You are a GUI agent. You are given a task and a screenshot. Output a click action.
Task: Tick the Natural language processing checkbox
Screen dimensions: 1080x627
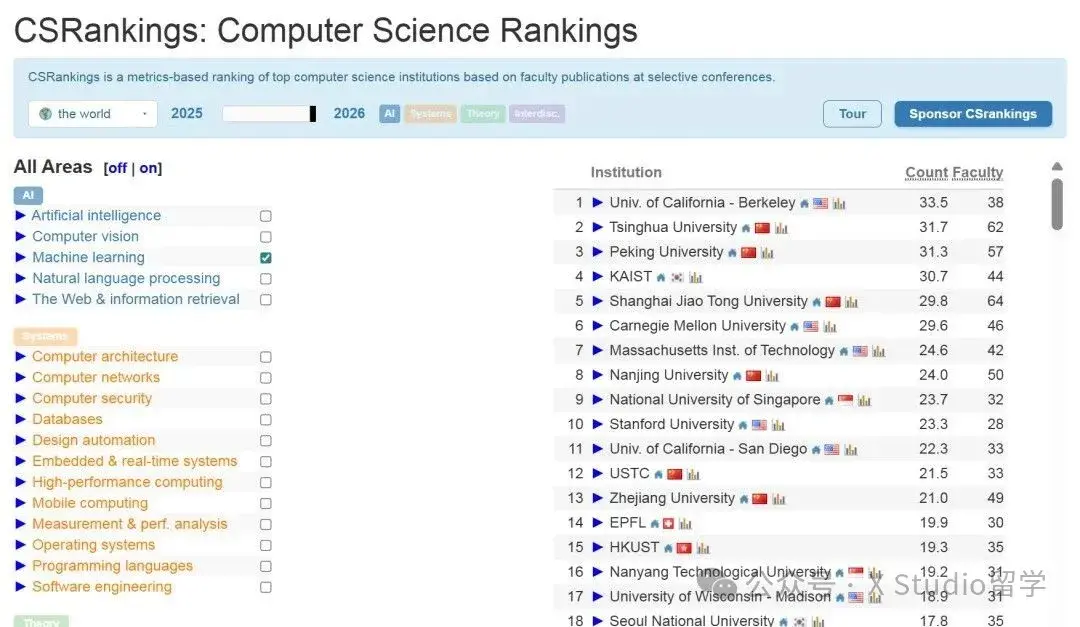tap(266, 279)
